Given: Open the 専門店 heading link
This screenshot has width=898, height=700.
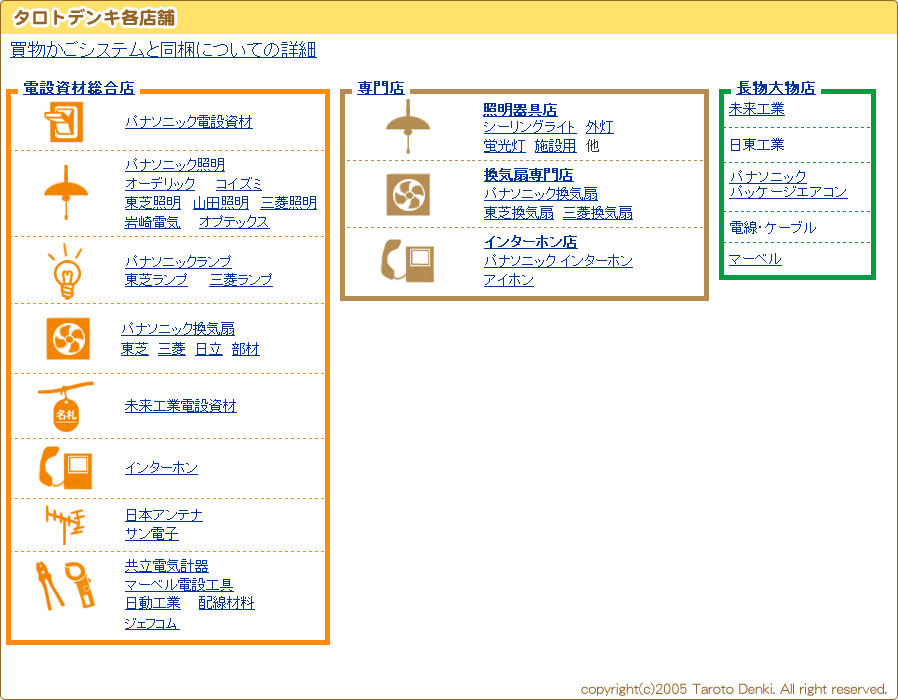Looking at the screenshot, I should (x=381, y=88).
